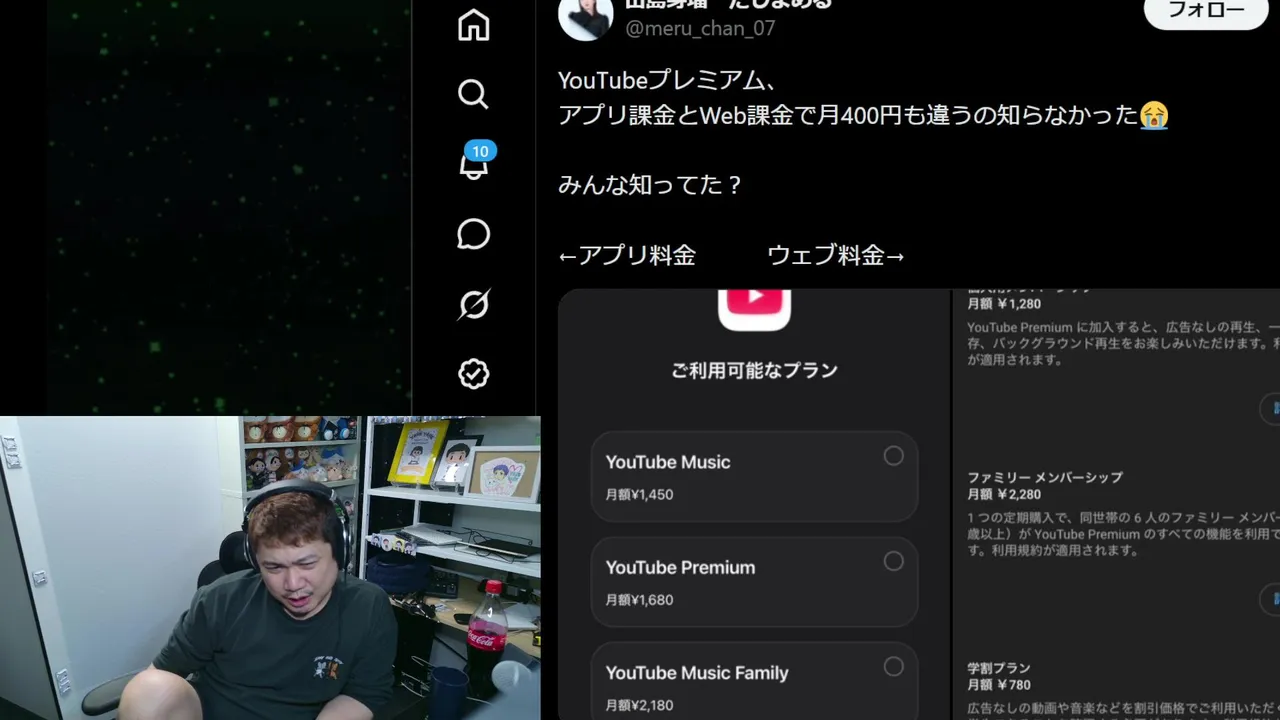This screenshot has width=1280, height=720.
Task: Open the Notifications bell with 10 badge
Action: click(474, 163)
